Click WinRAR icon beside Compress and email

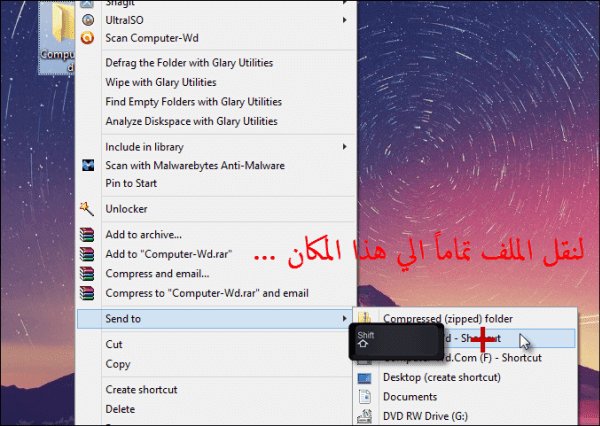[x=87, y=274]
